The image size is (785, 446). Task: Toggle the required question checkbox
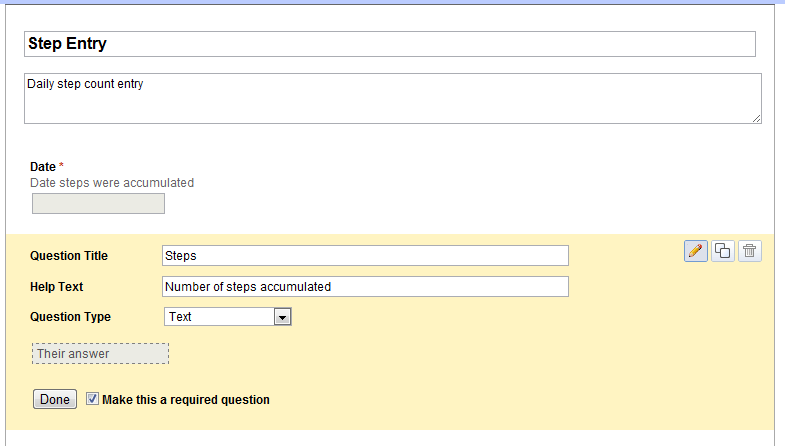[93, 399]
